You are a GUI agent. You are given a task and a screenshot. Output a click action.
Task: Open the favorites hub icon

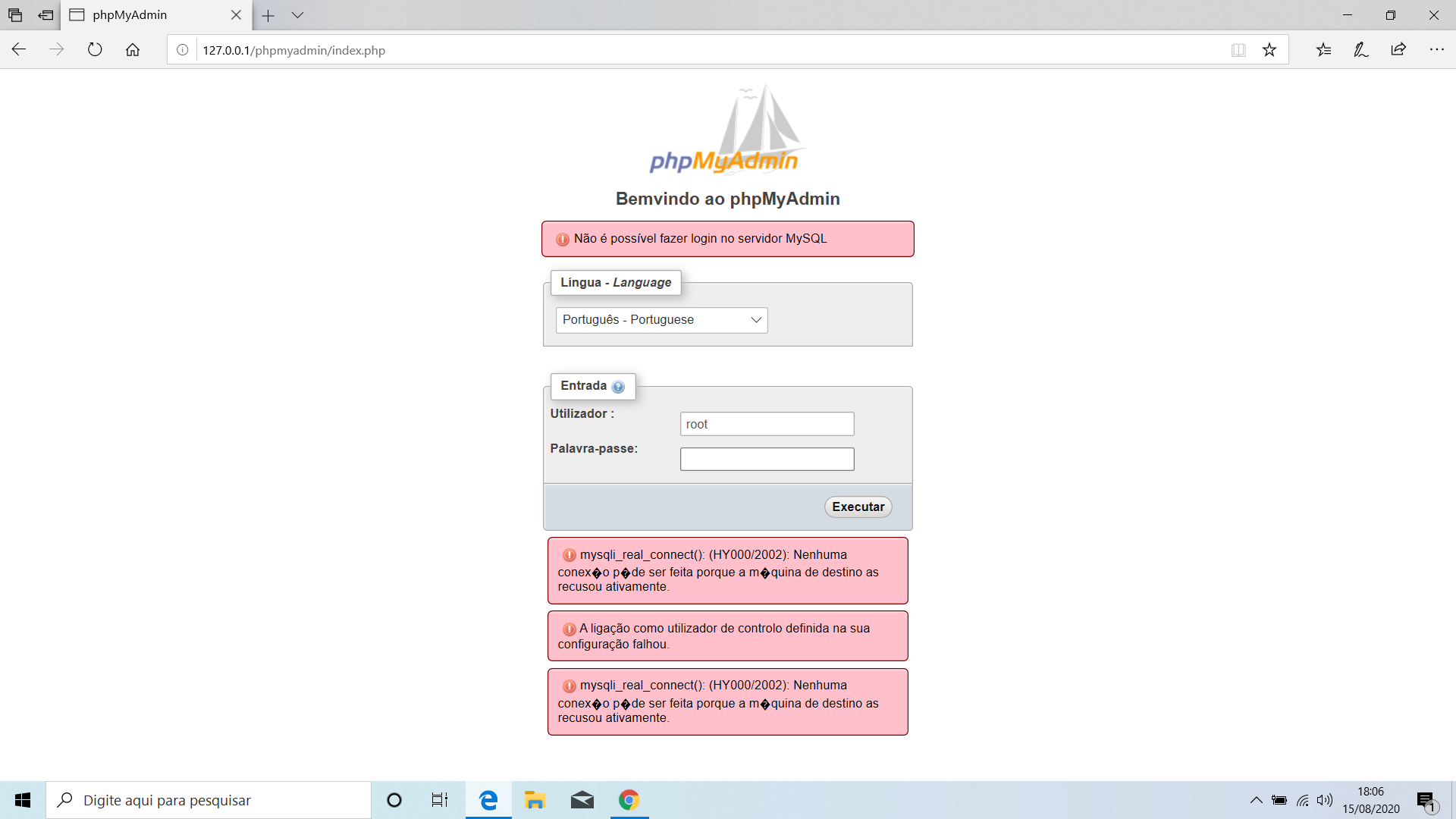(x=1323, y=50)
